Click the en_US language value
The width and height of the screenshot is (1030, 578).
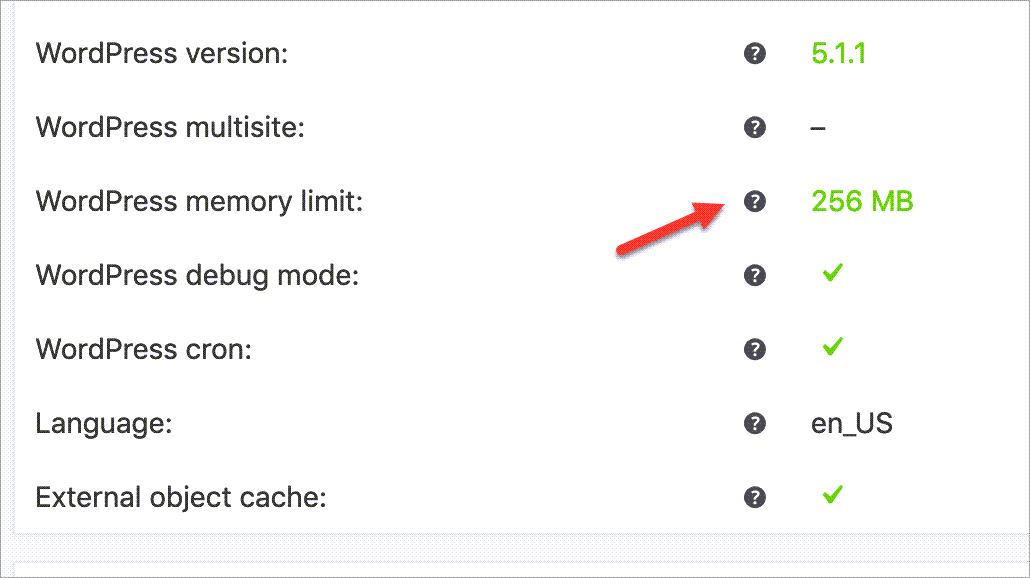pyautogui.click(x=851, y=424)
